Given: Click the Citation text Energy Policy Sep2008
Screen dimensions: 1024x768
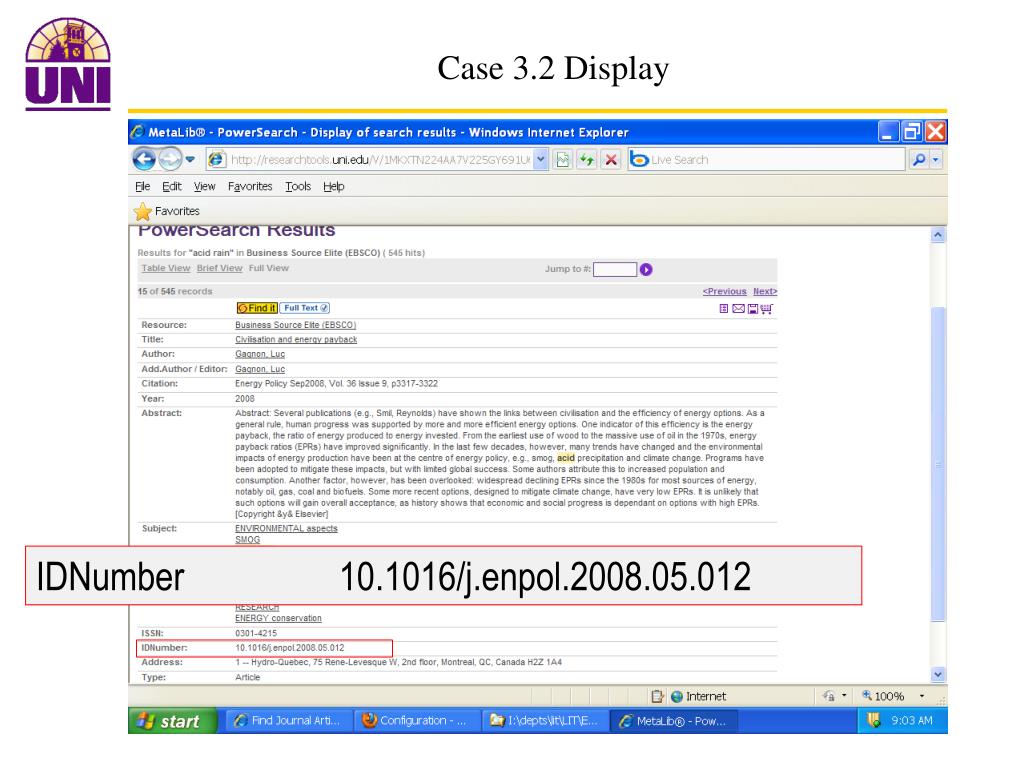Looking at the screenshot, I should tap(336, 383).
